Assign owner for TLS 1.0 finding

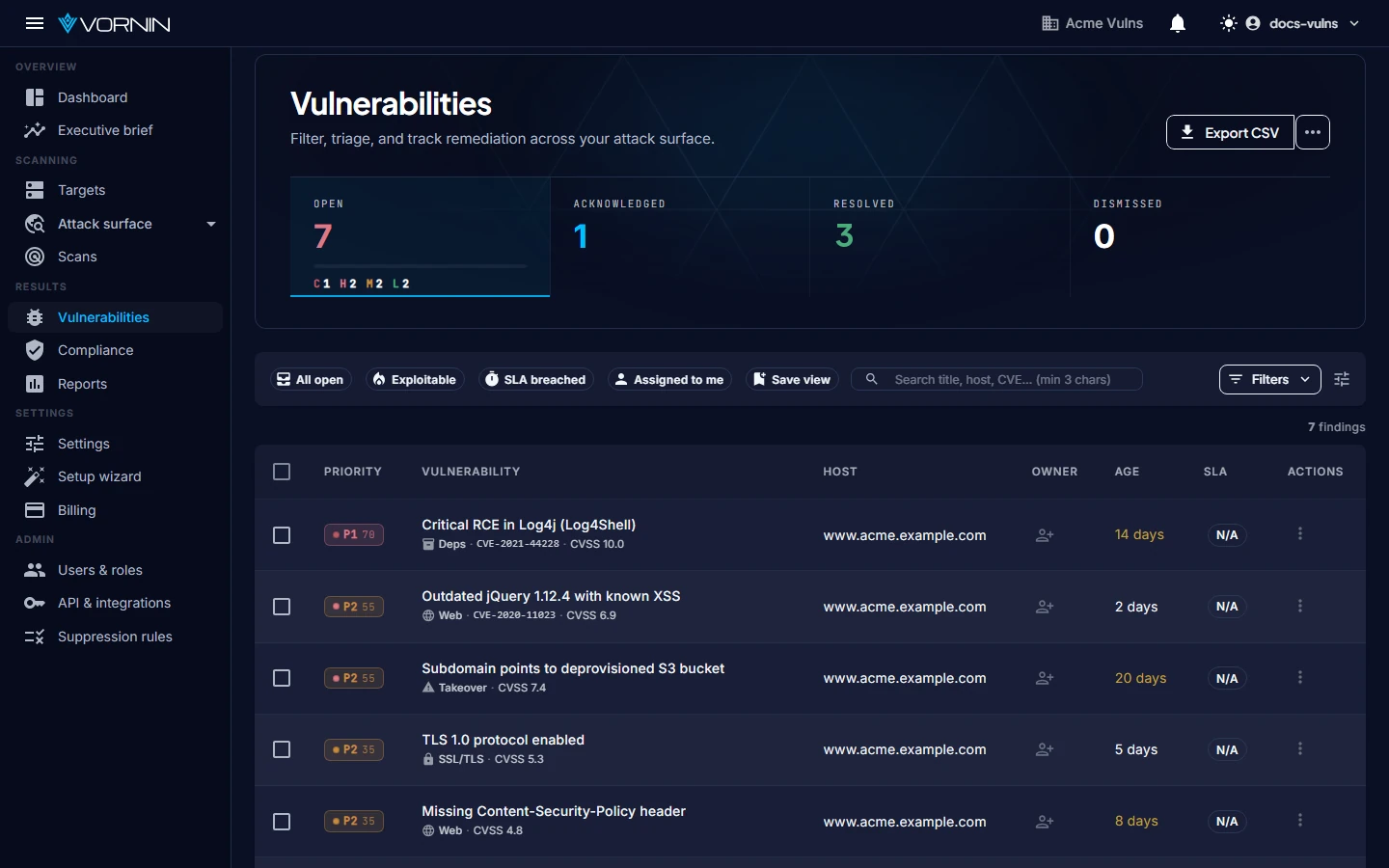1045,749
